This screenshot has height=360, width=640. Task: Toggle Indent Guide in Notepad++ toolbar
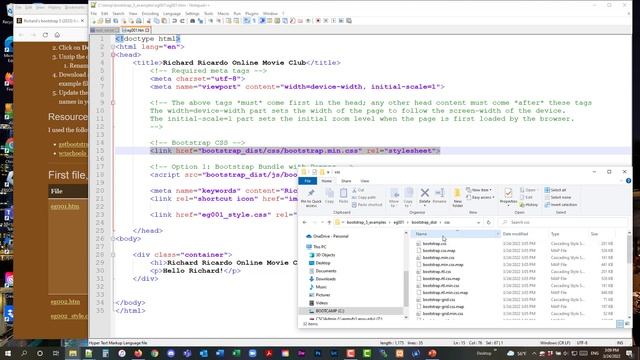[x=262, y=21]
